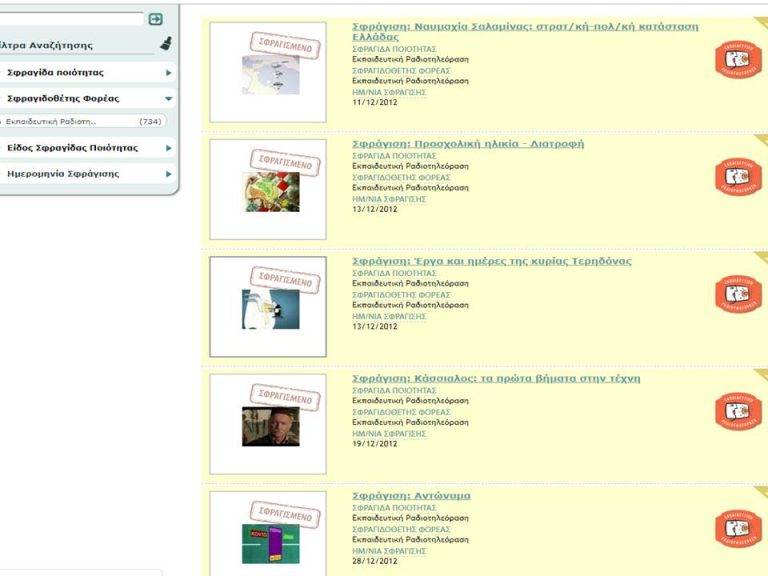
Task: Expand the Είδος Σφραγίδας Ποιότητας filter
Action: click(x=168, y=148)
